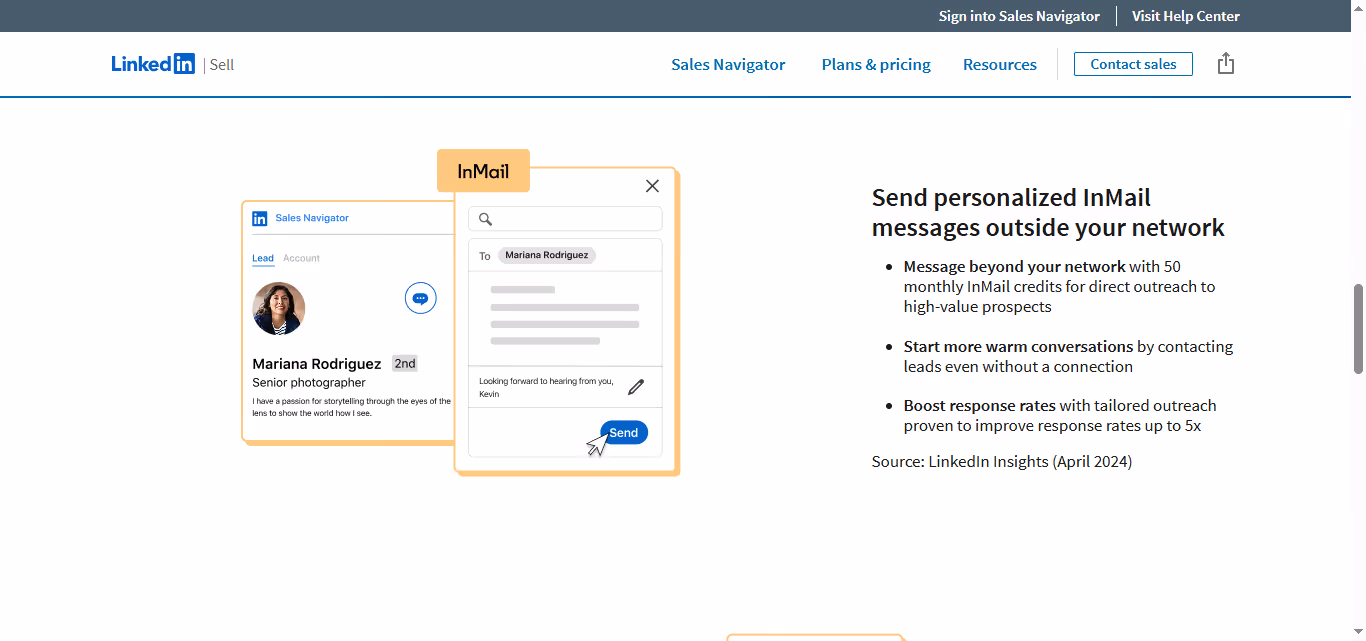Click Mariana Rodriguez profile photo
The height and width of the screenshot is (641, 1366).
(x=279, y=308)
